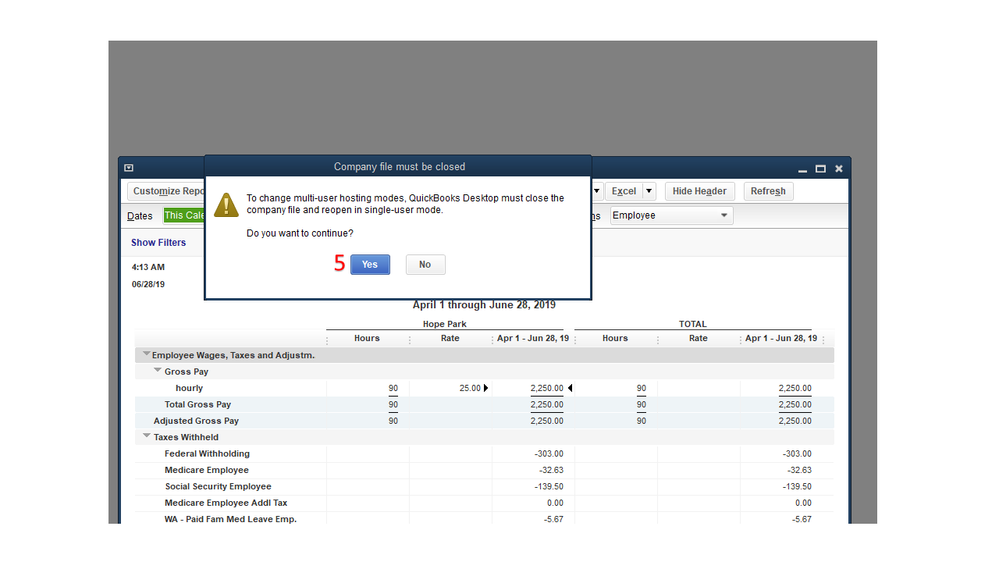This screenshot has height=562, width=999.
Task: Click Hope Park Federal Withholding amount -303.00
Action: tap(549, 454)
